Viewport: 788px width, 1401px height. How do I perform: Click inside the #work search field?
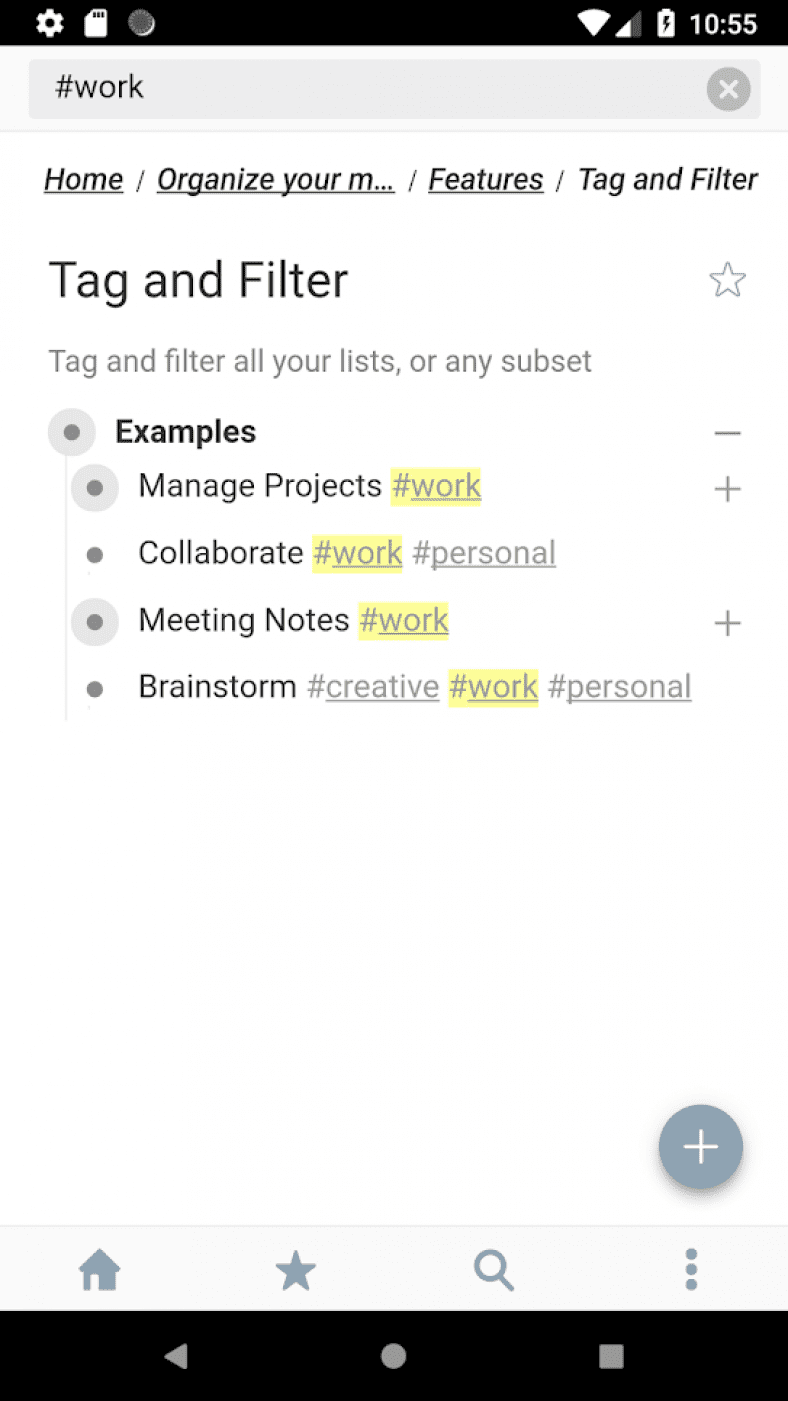300,88
